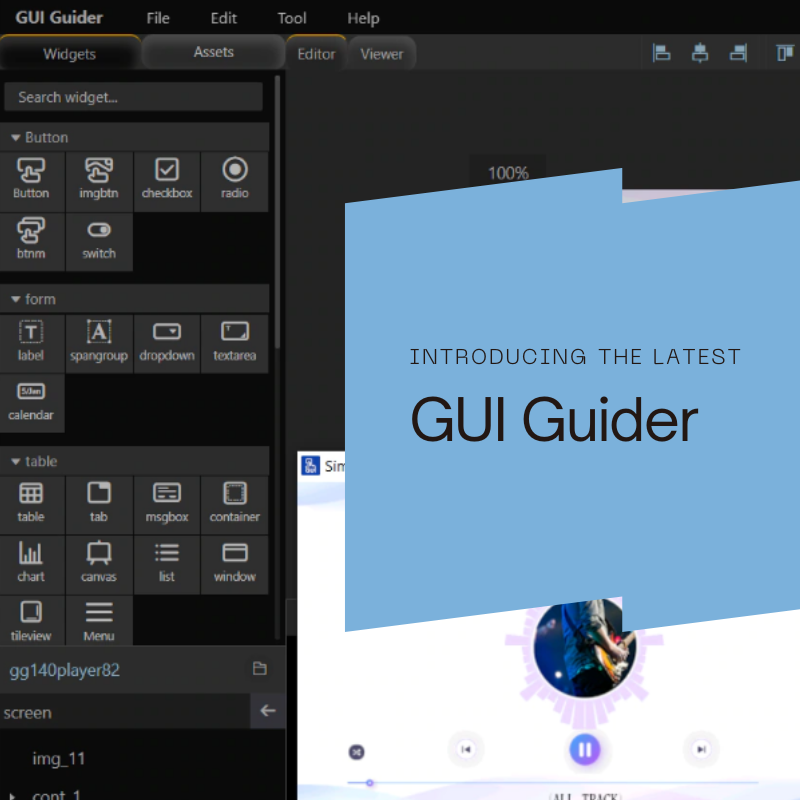Select img_11 in the screen tree
800x800 pixels.
tap(59, 759)
